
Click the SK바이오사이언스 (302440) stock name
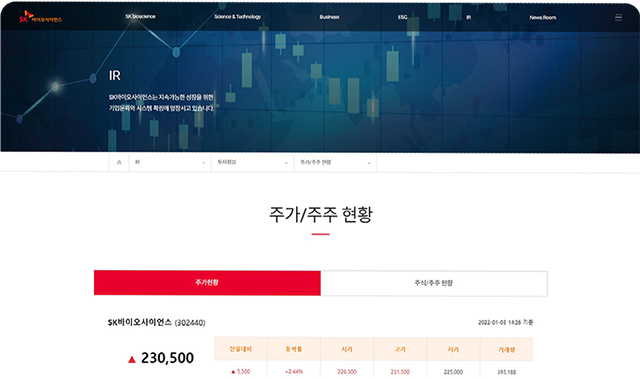[x=157, y=323]
